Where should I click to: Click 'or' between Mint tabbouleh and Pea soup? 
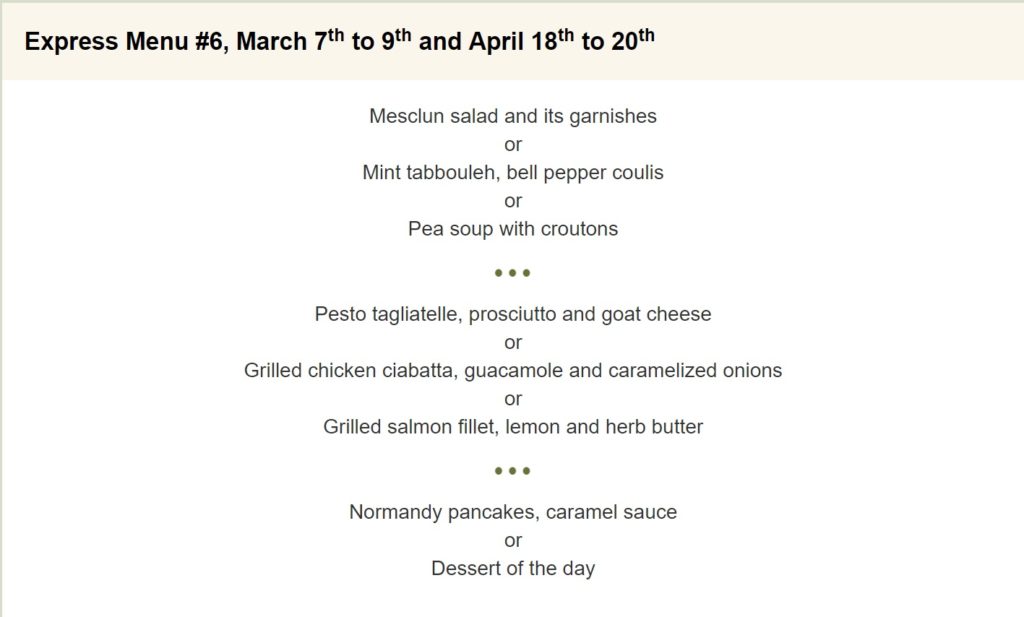pos(513,200)
